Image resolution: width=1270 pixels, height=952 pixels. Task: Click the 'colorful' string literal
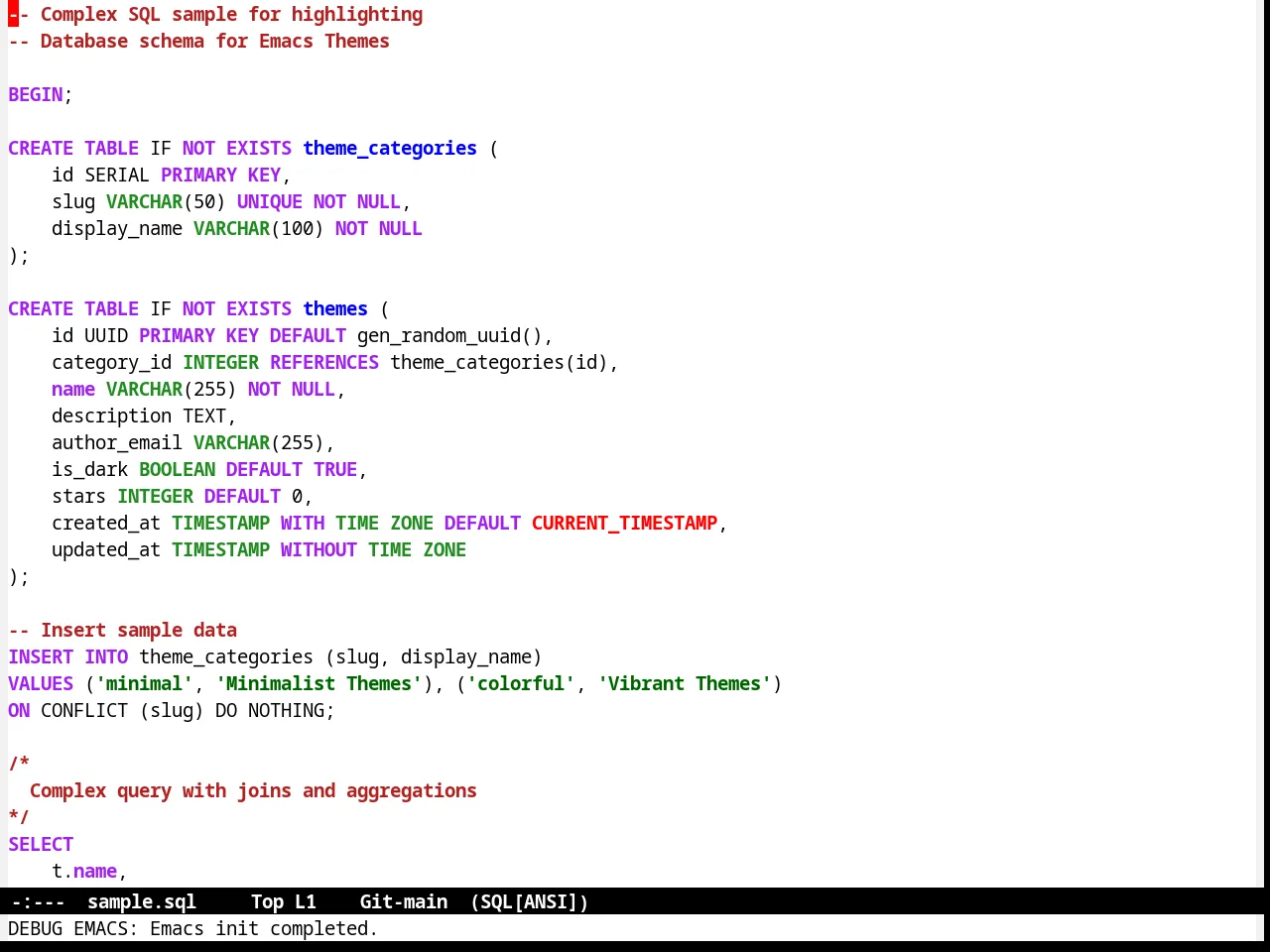click(x=521, y=683)
